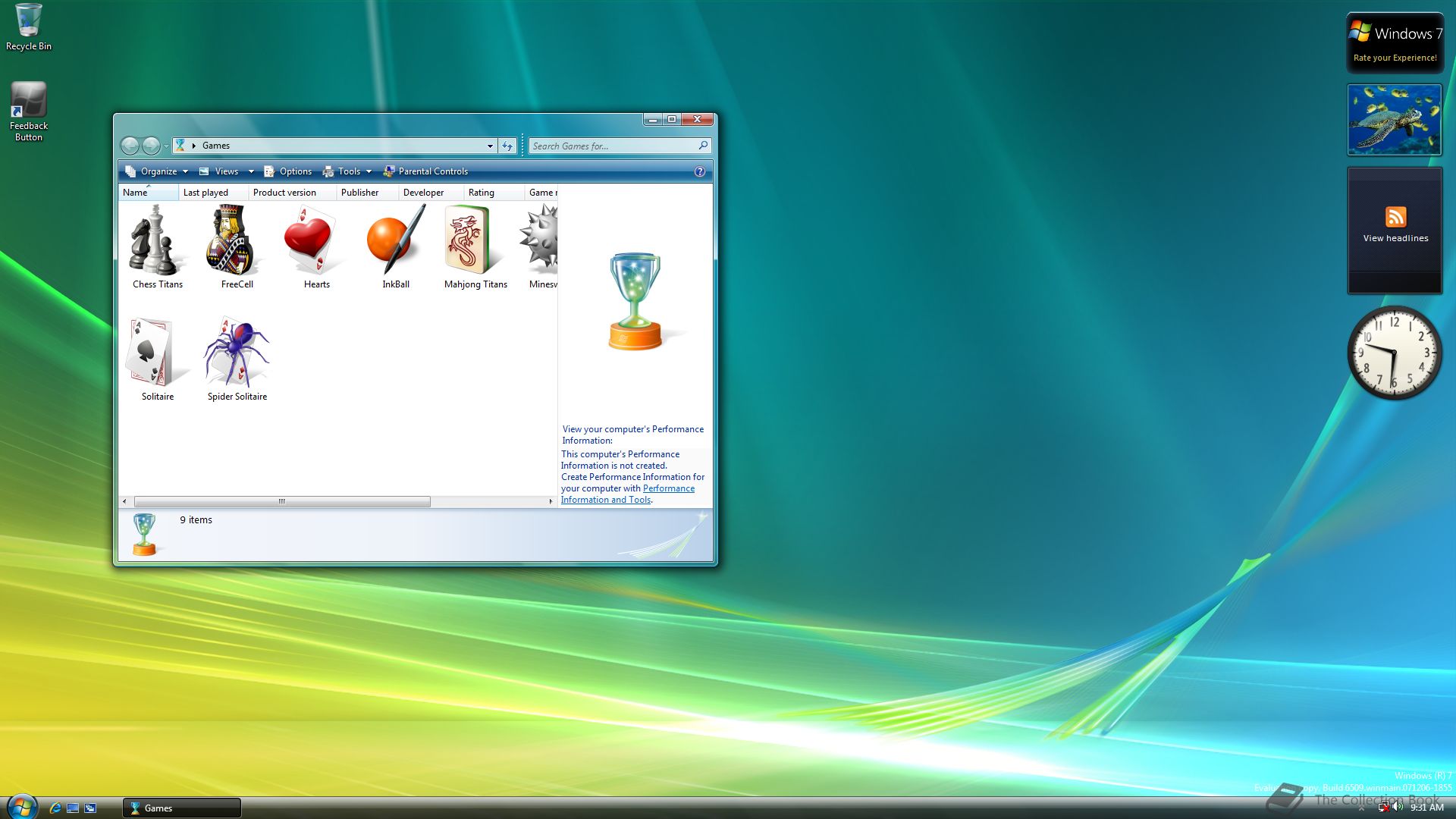Click Show Desktop quick launch icon

pos(73,808)
